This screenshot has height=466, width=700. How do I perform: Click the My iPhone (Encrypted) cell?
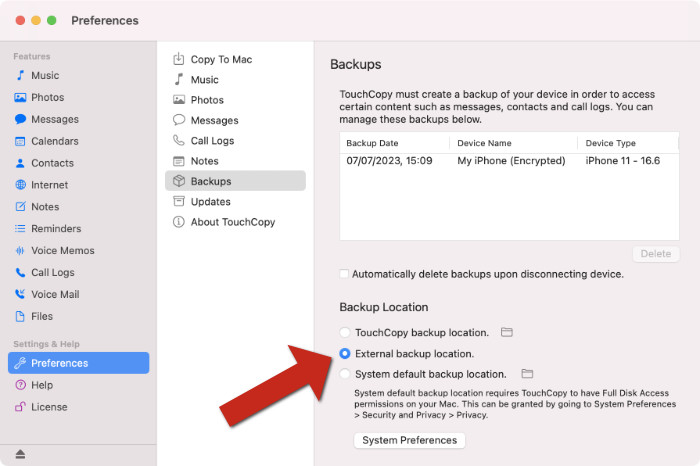[x=511, y=161]
